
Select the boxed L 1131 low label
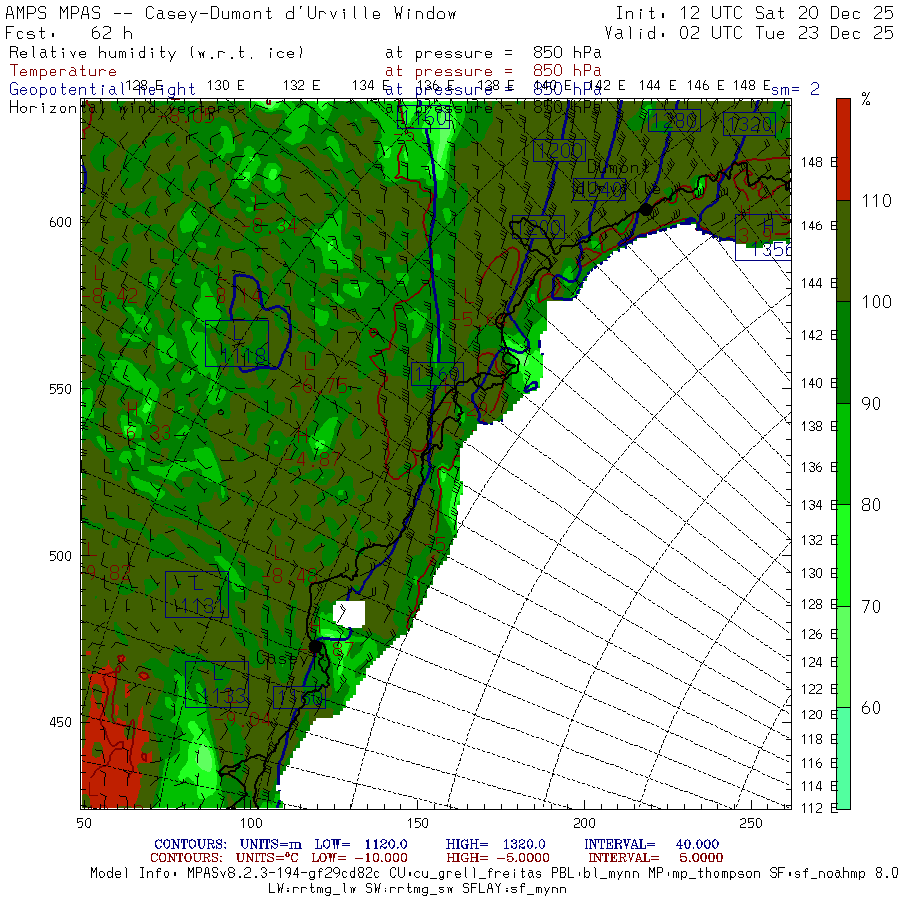197,594
